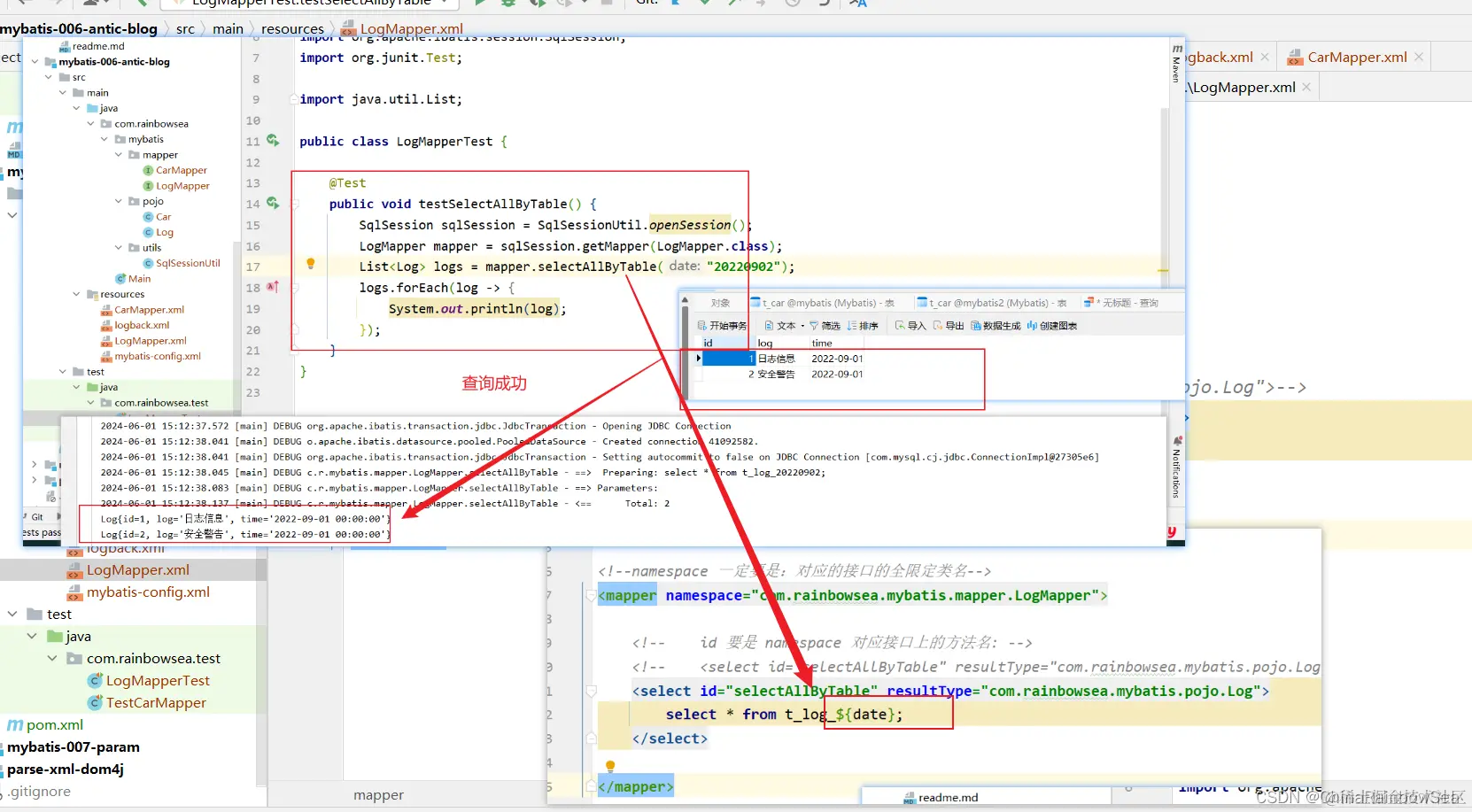Collapse the utils package node

119,248
